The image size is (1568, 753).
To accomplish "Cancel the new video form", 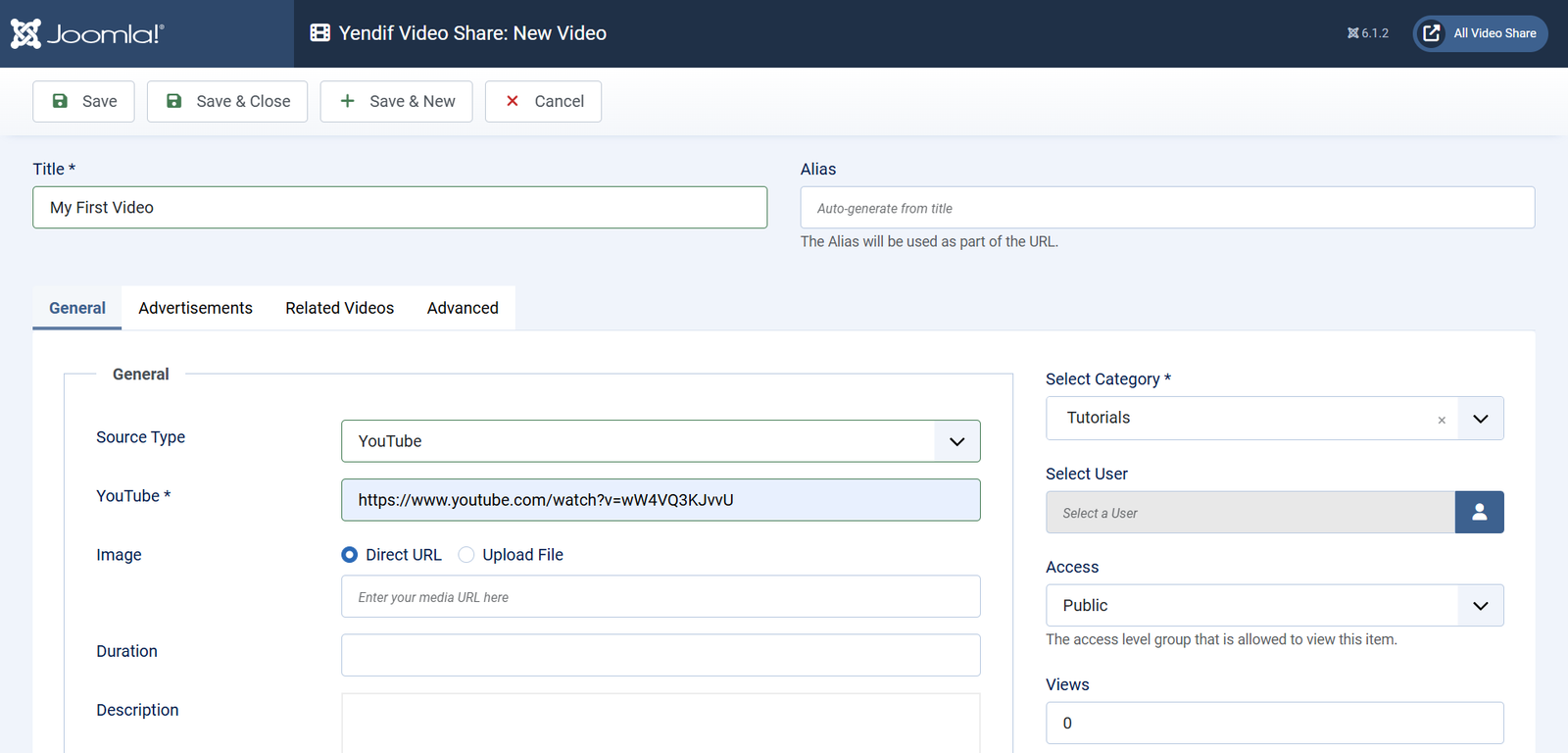I will coord(544,101).
